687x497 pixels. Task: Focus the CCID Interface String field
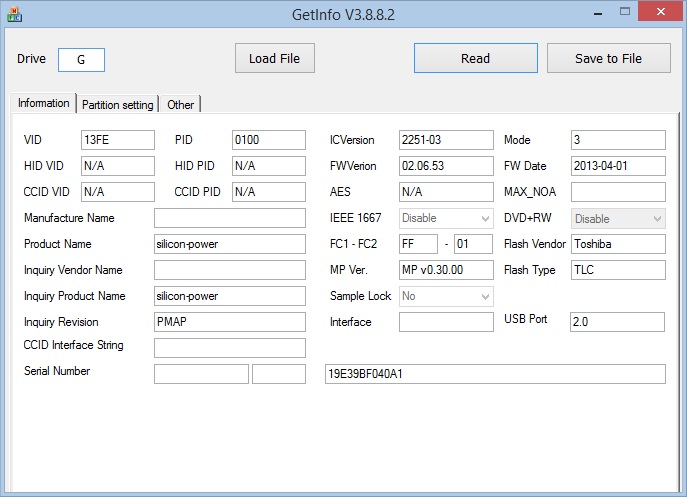pos(230,348)
